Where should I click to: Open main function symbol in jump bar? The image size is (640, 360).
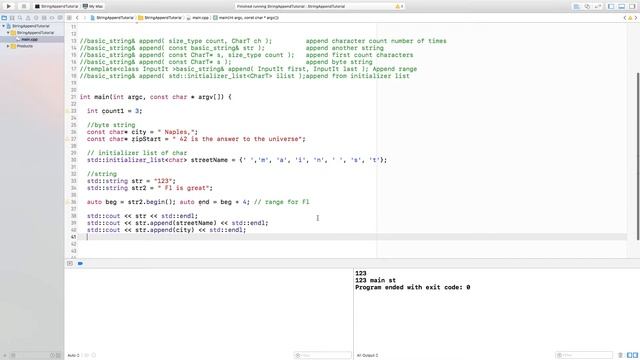coord(246,18)
